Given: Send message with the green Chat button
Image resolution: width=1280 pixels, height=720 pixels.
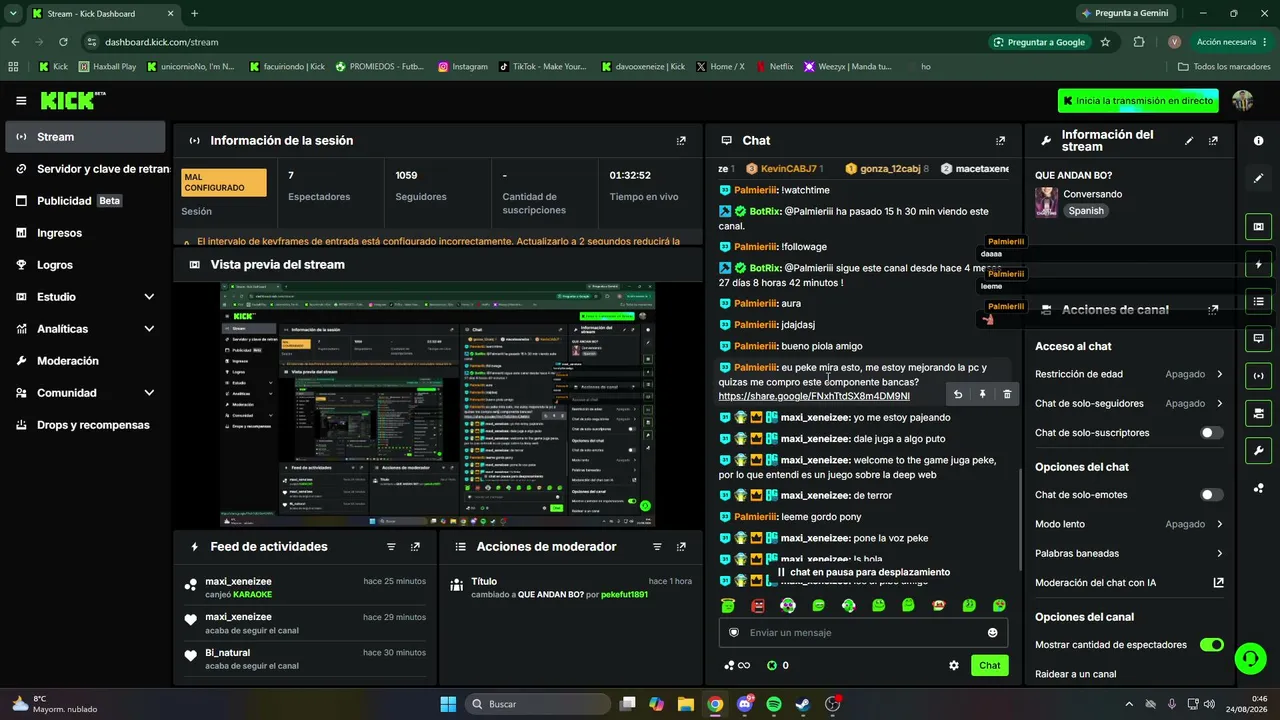Looking at the screenshot, I should (989, 666).
